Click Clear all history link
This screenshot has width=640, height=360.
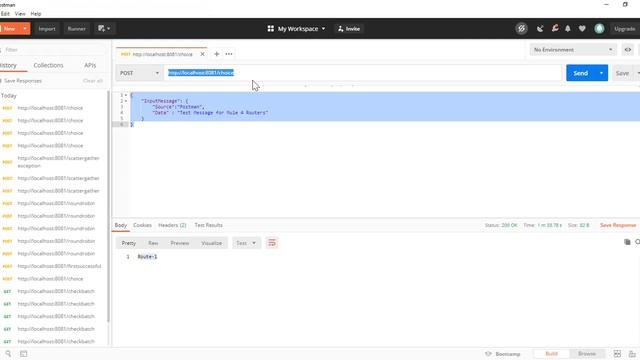93,81
